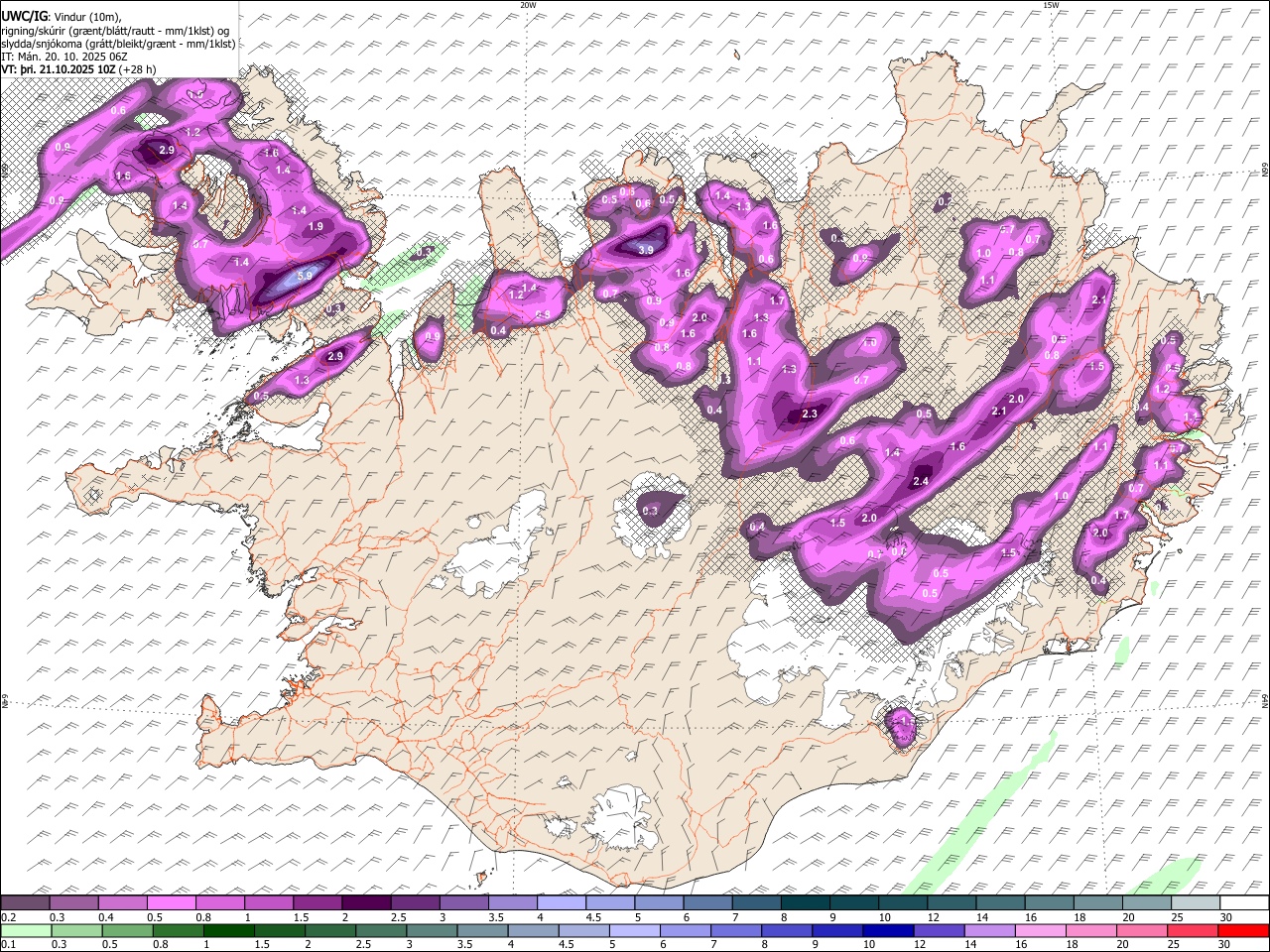Select the bright red swatch labeled 30 in rain legend
The width and height of the screenshot is (1270, 952).
[1245, 930]
